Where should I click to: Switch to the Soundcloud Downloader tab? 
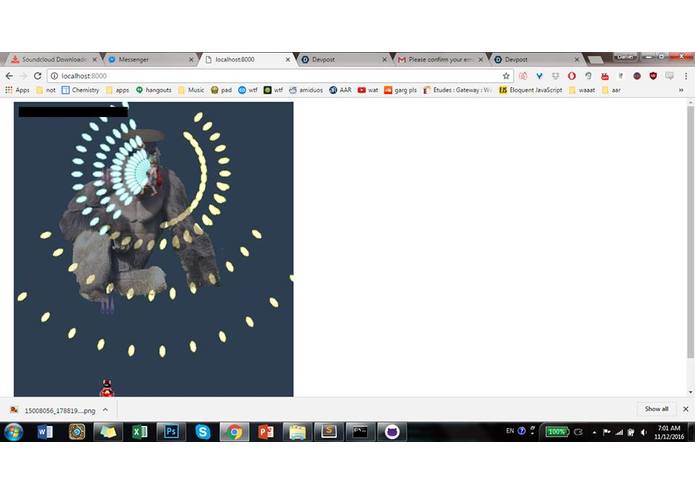tap(53, 59)
